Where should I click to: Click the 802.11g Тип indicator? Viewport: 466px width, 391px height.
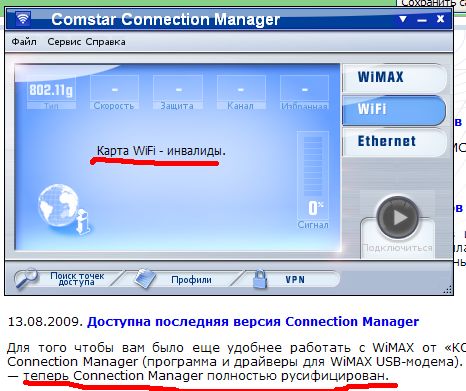click(x=51, y=93)
